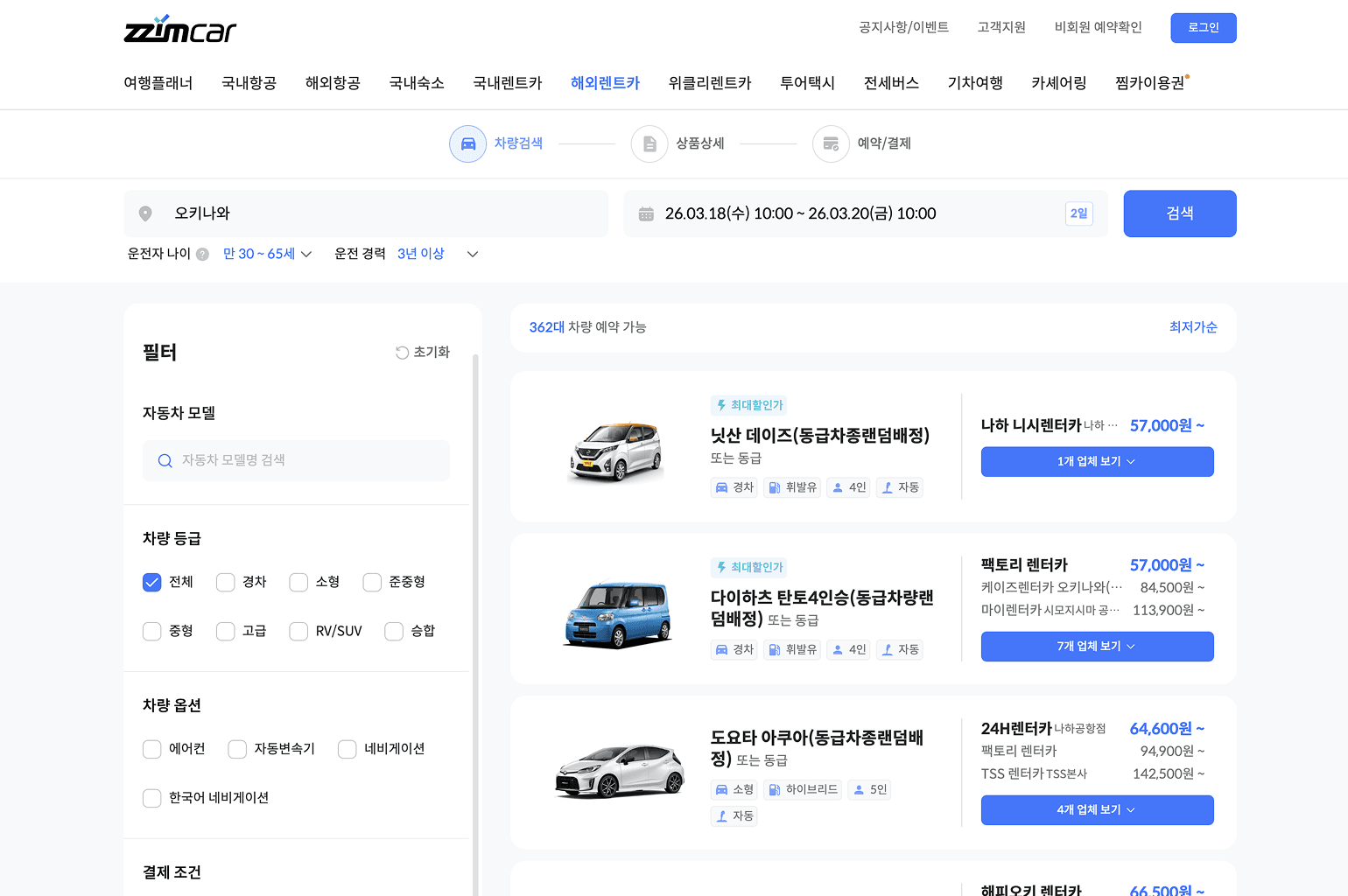Check the 경차 vehicle class filter
This screenshot has height=896, width=1348.
(x=225, y=582)
